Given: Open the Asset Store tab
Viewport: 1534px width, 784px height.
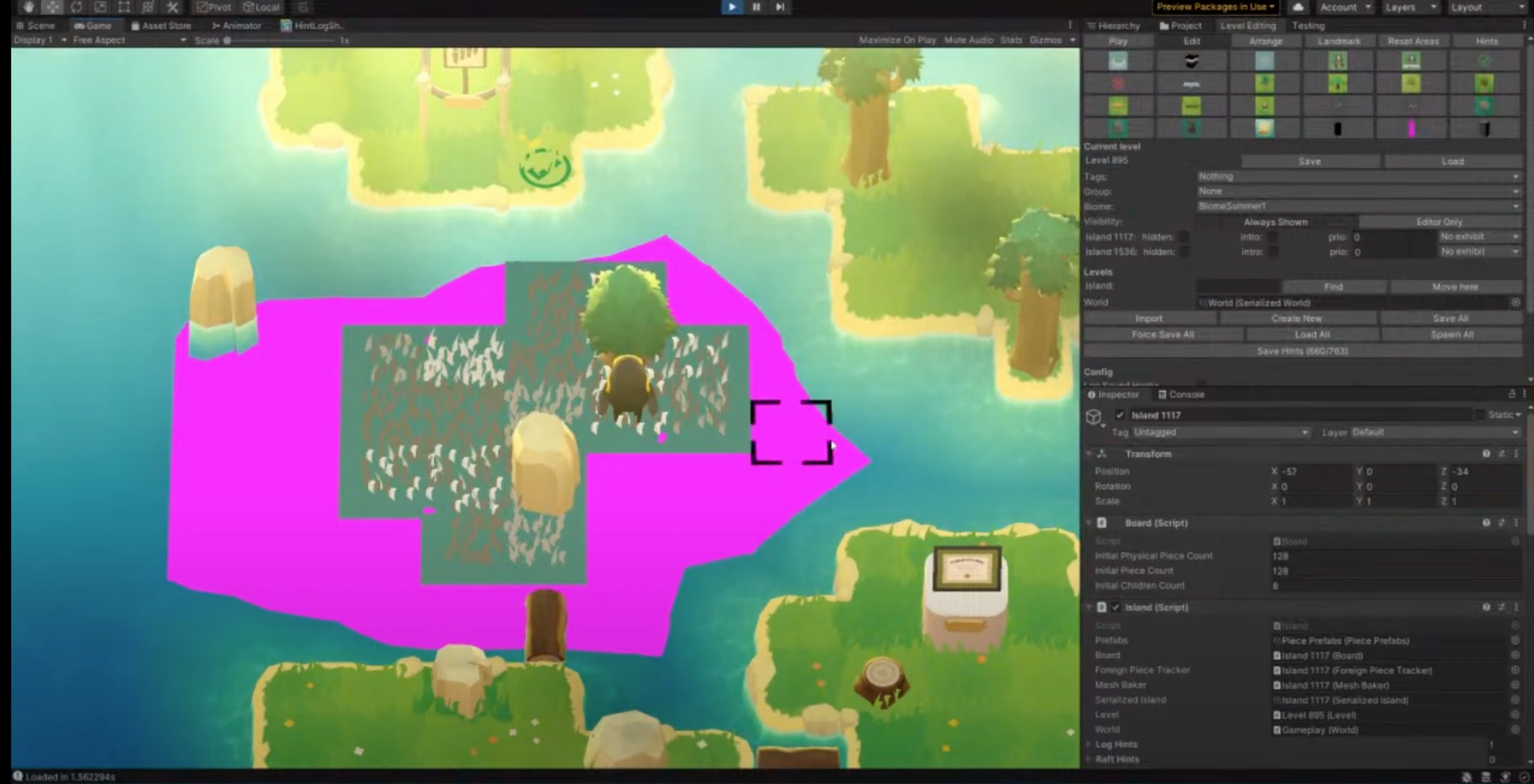Looking at the screenshot, I should click(x=162, y=25).
